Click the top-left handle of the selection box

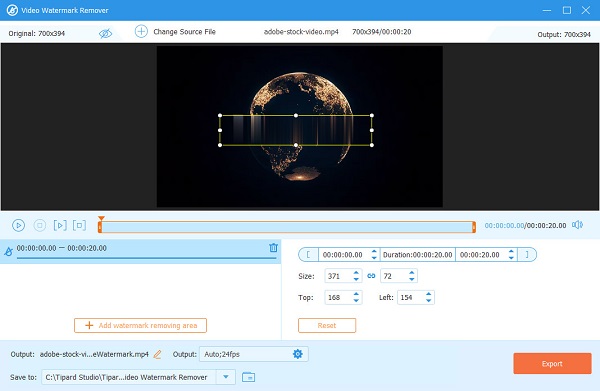coord(220,115)
